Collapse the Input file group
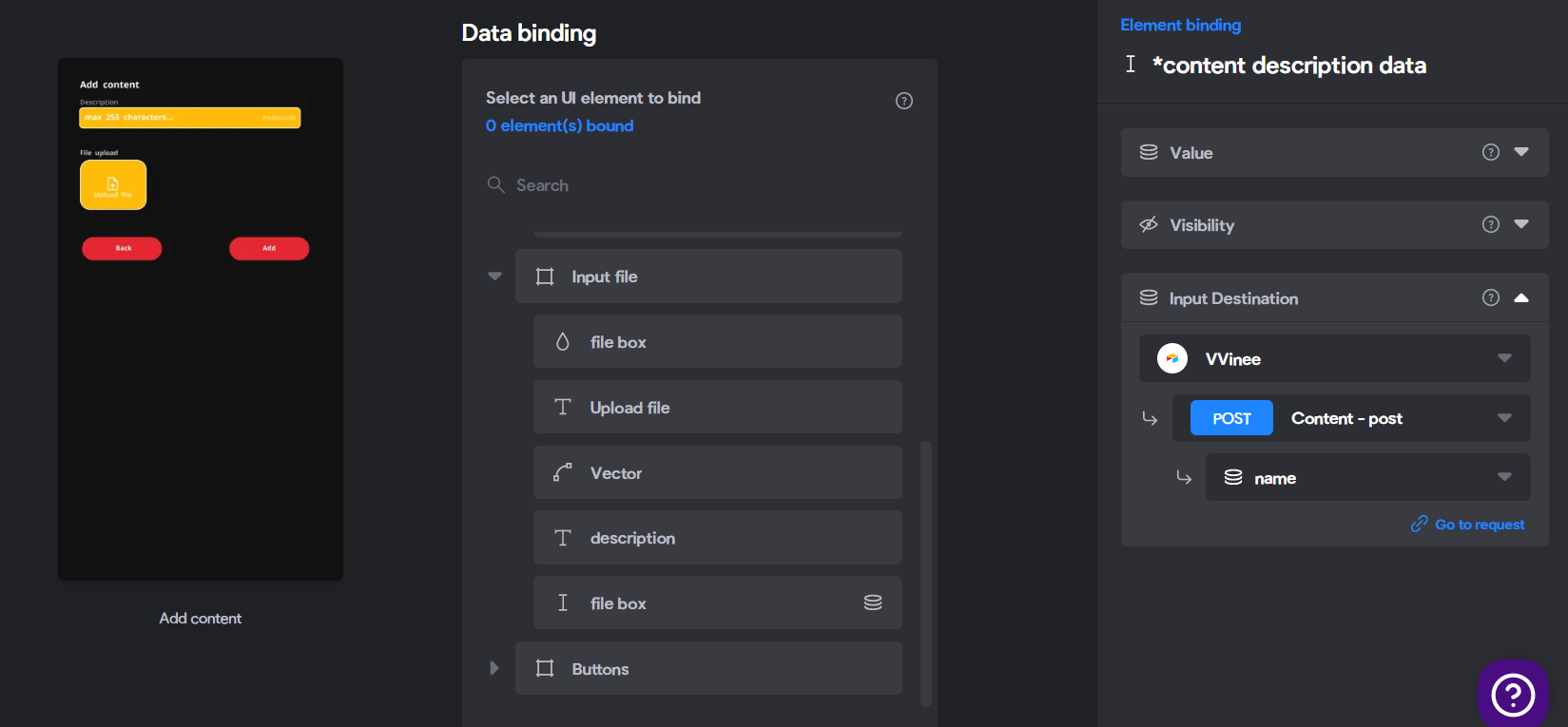This screenshot has height=727, width=1568. point(494,277)
